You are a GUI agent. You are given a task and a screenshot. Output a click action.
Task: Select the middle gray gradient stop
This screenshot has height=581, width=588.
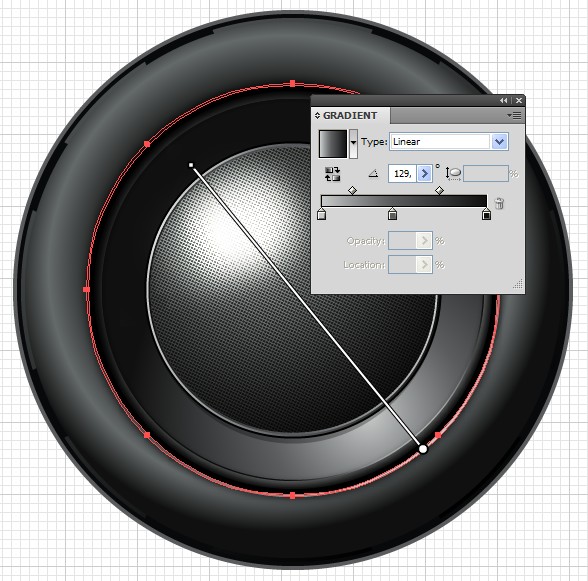(x=392, y=214)
